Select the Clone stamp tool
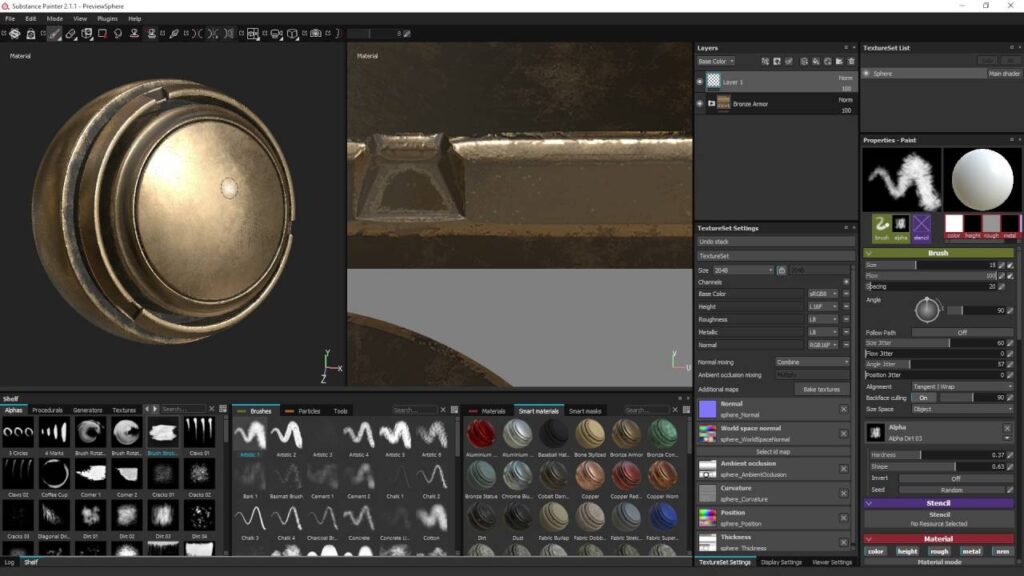The image size is (1024, 576). click(x=134, y=33)
